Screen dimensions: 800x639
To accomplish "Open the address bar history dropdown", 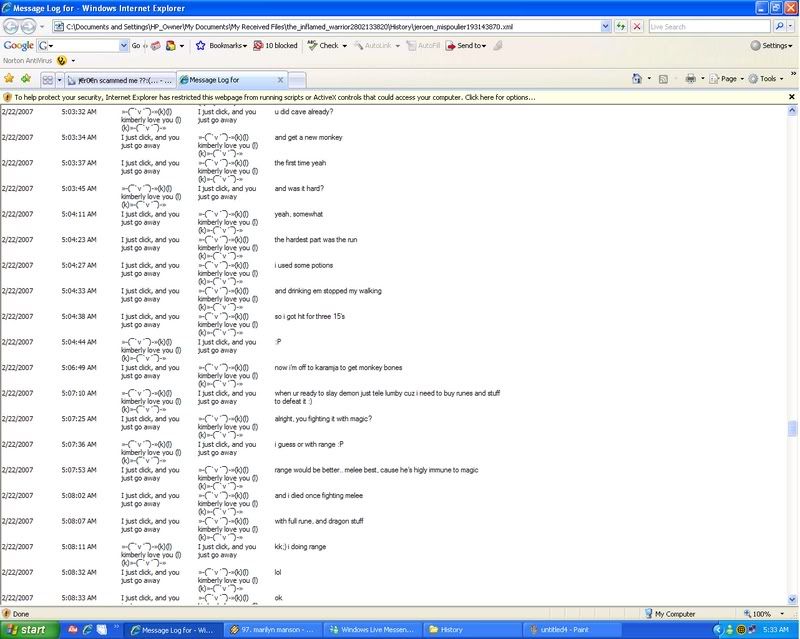I will 606,27.
